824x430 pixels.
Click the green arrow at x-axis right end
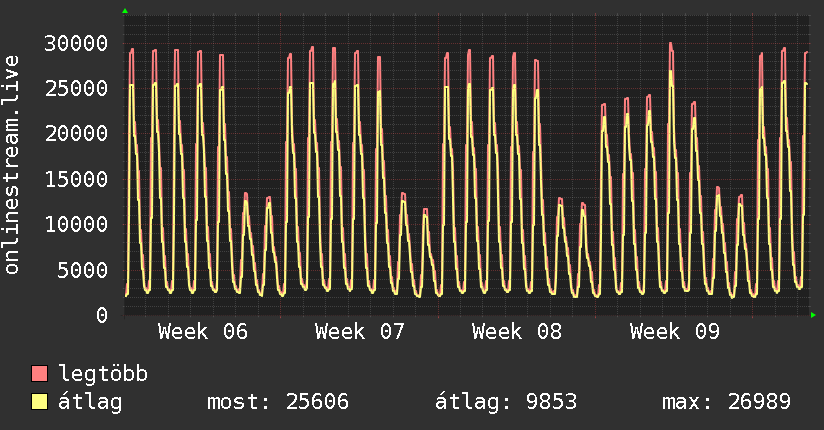(813, 315)
